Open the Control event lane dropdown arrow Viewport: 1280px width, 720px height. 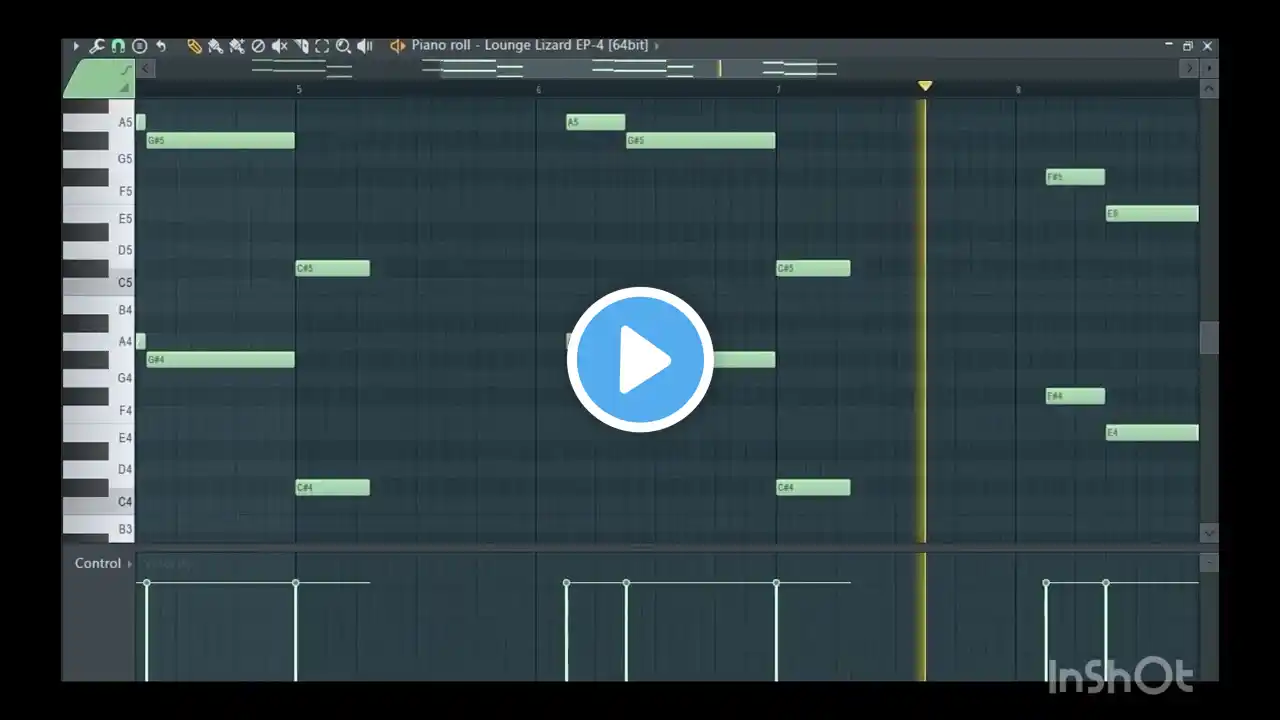pyautogui.click(x=129, y=564)
